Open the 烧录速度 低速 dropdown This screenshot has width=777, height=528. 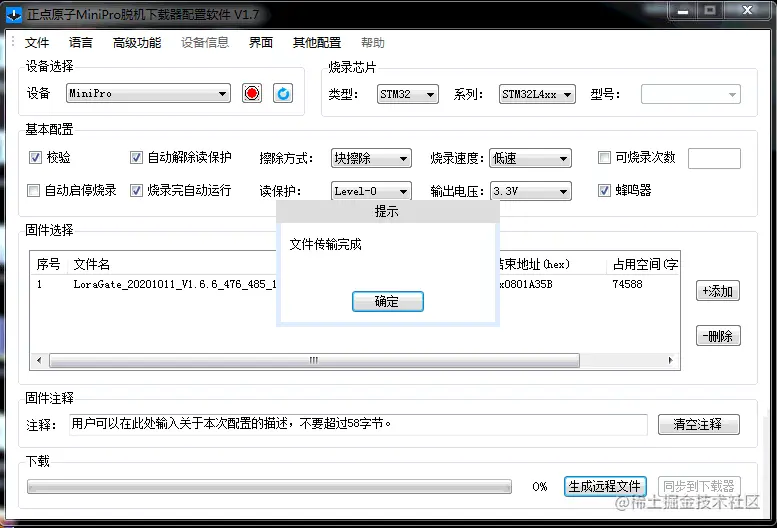(x=530, y=158)
